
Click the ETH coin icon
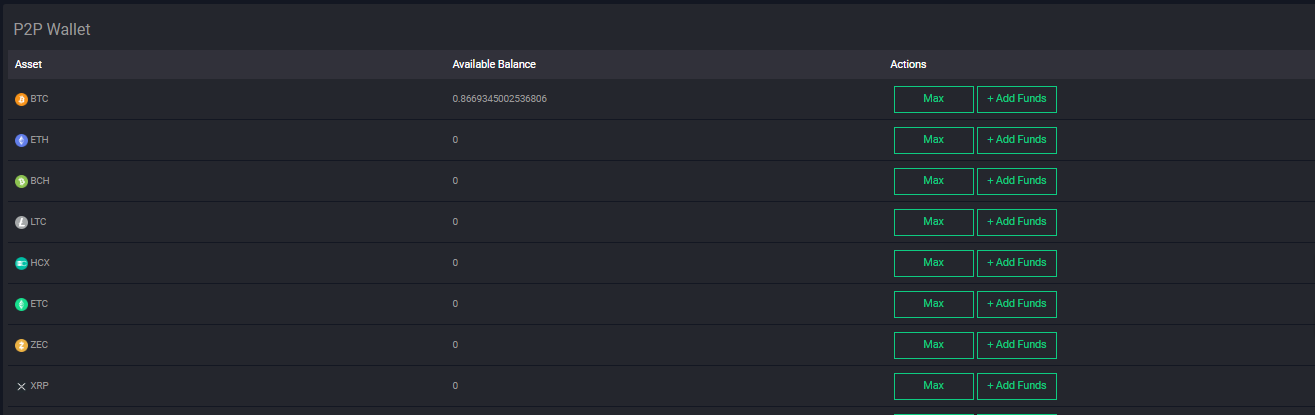click(21, 141)
